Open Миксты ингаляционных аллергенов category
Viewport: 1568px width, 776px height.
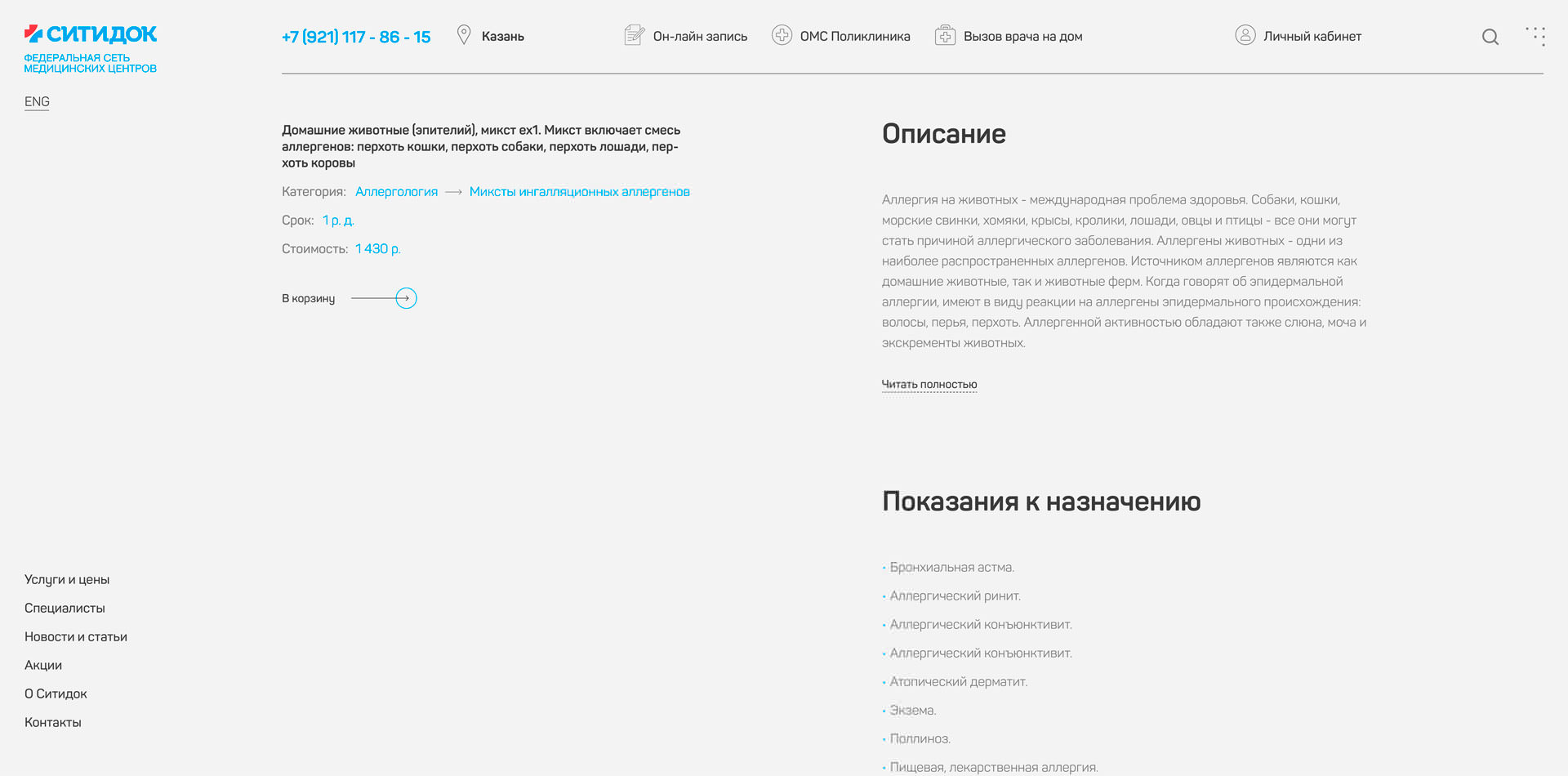(580, 191)
